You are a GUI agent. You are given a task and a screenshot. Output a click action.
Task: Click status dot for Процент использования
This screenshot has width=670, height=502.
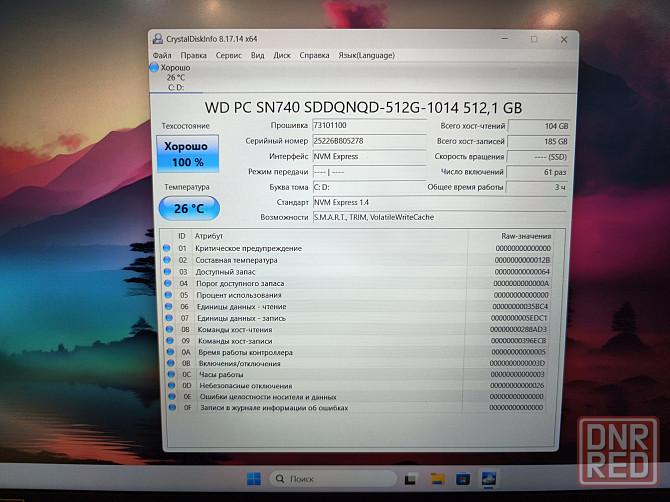tap(168, 295)
